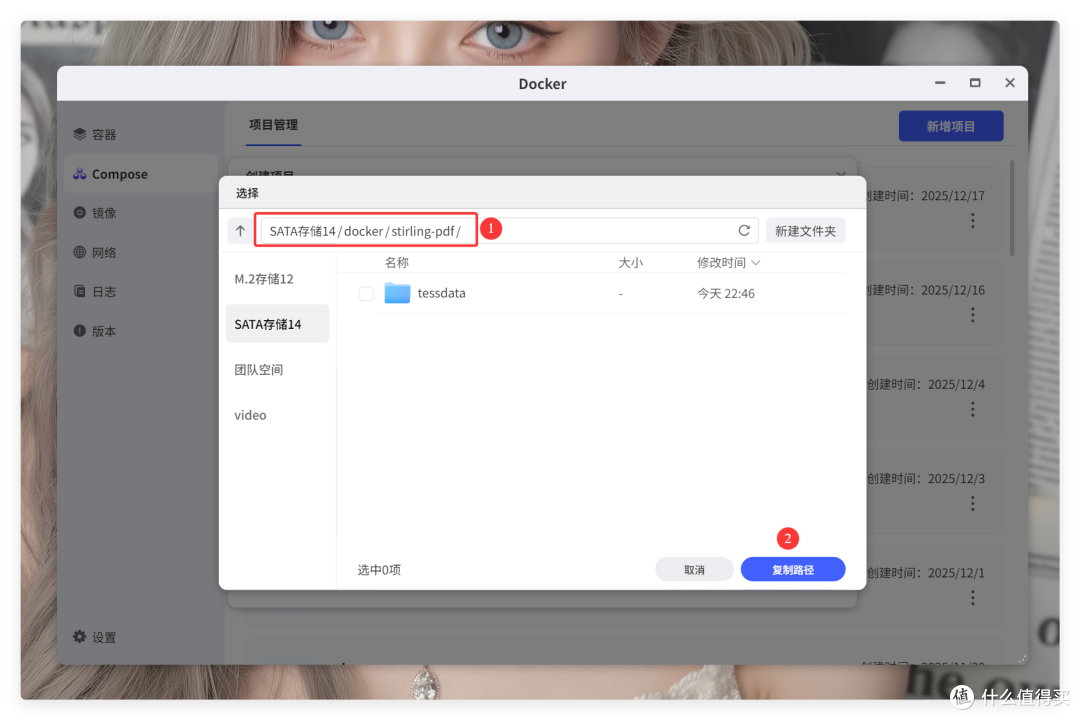Click the 新增项目 button
Image resolution: width=1080 pixels, height=720 pixels.
951,126
